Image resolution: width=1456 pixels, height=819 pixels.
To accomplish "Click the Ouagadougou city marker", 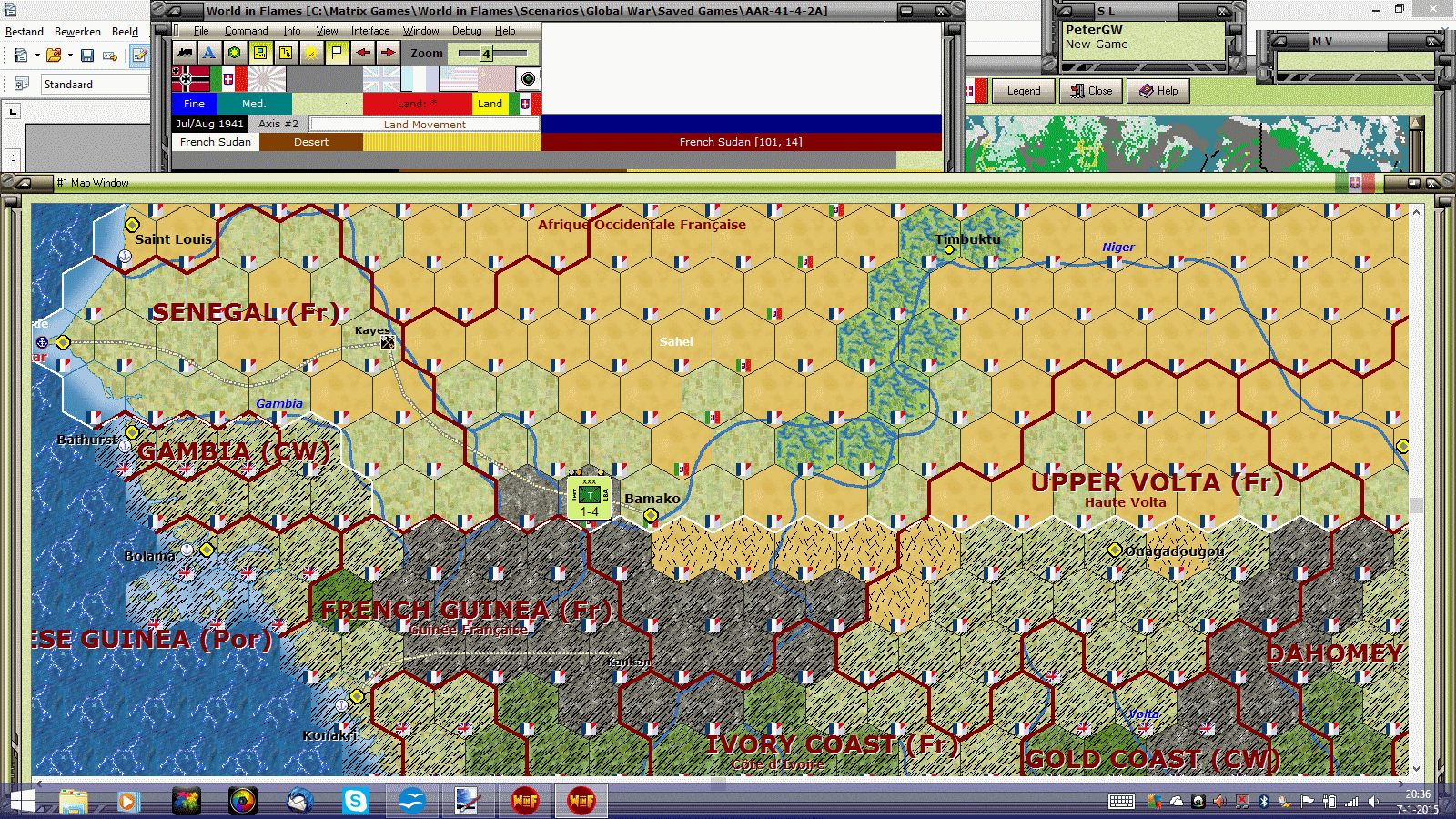I will pos(1115,550).
